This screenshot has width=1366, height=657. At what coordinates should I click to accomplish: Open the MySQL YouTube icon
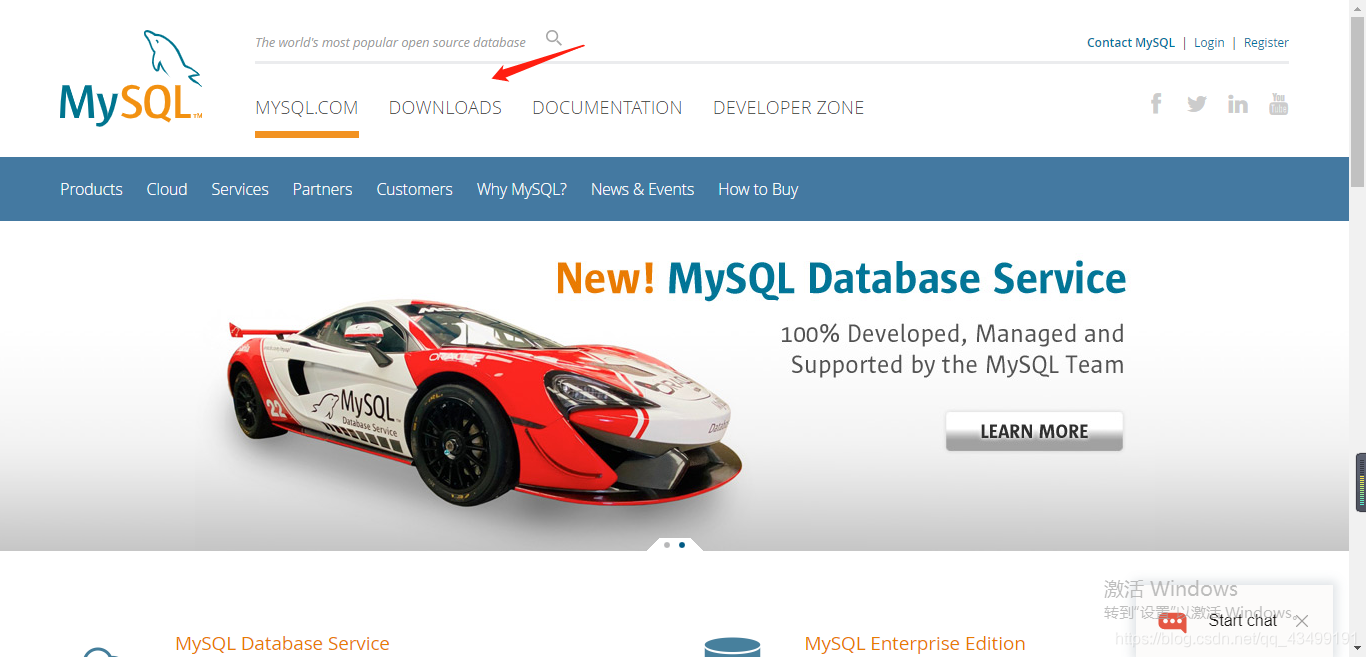coord(1279,103)
